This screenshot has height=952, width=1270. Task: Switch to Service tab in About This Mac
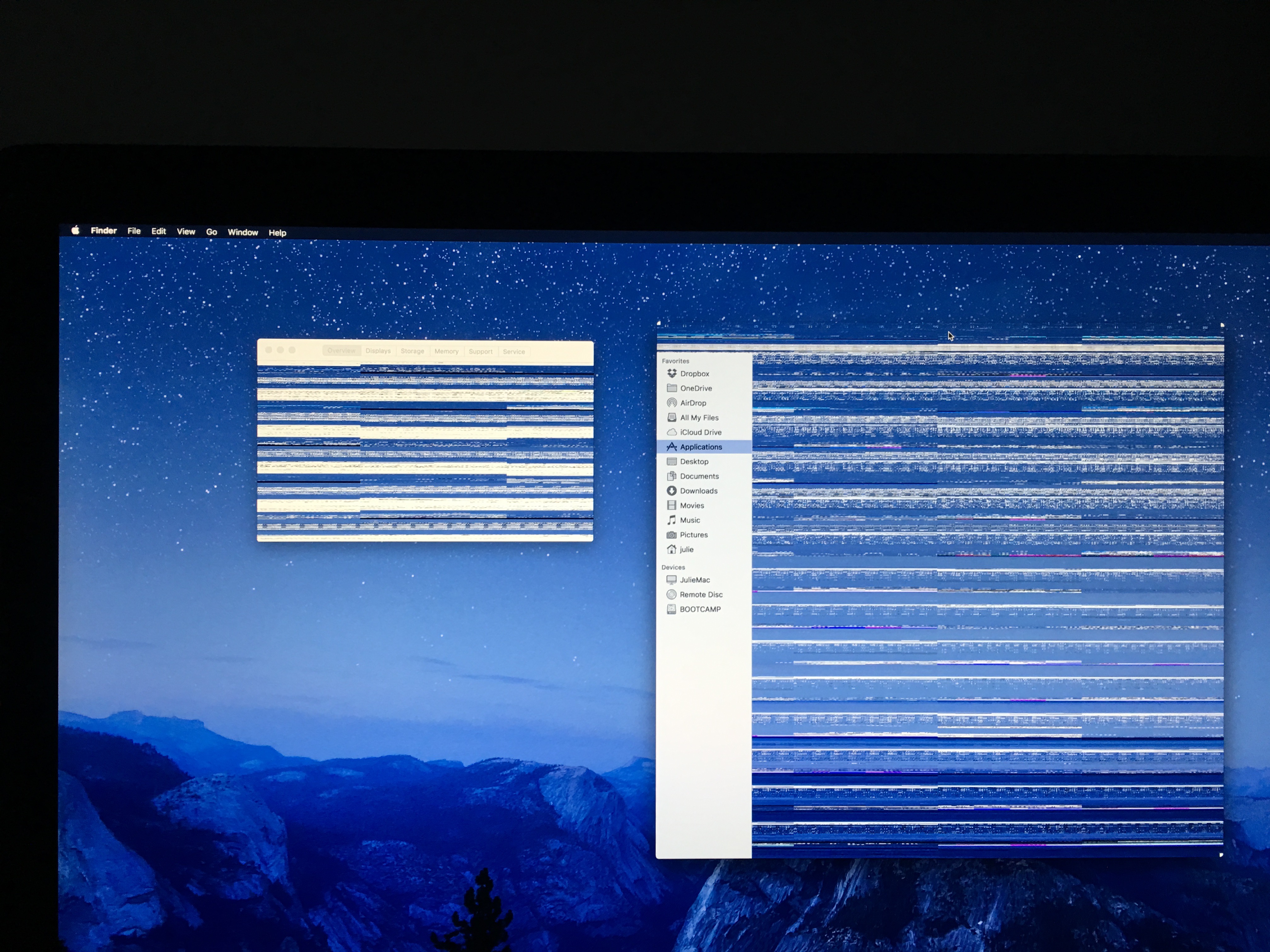[514, 352]
